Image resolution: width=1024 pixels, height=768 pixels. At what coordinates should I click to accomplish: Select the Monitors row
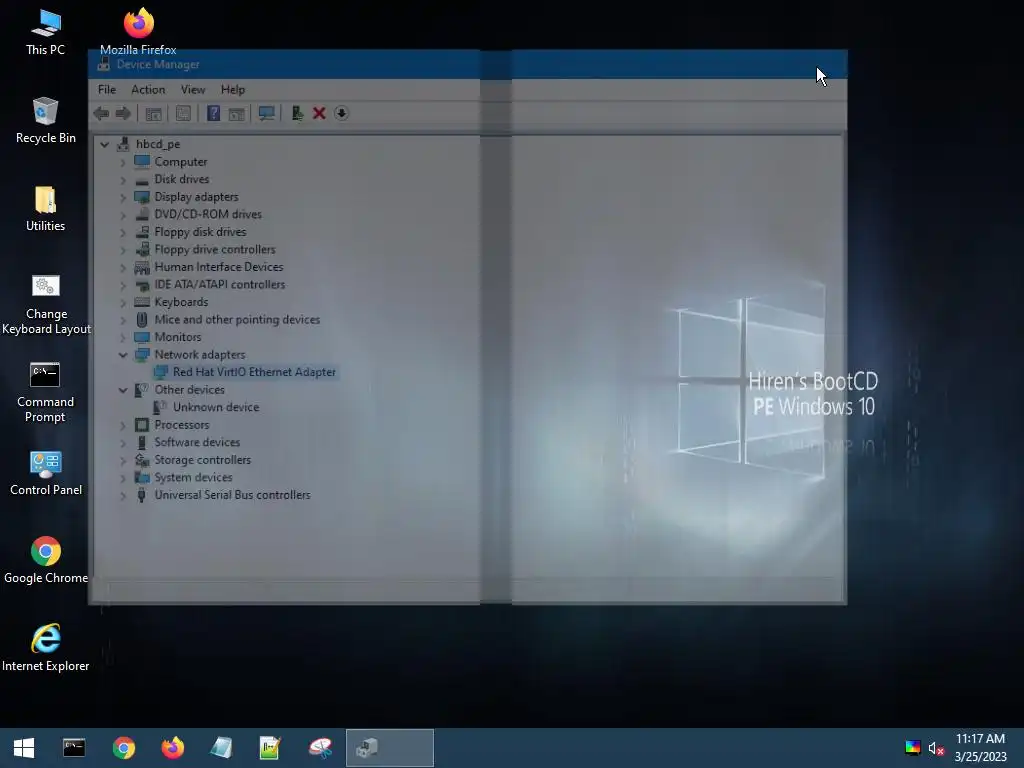coord(178,338)
